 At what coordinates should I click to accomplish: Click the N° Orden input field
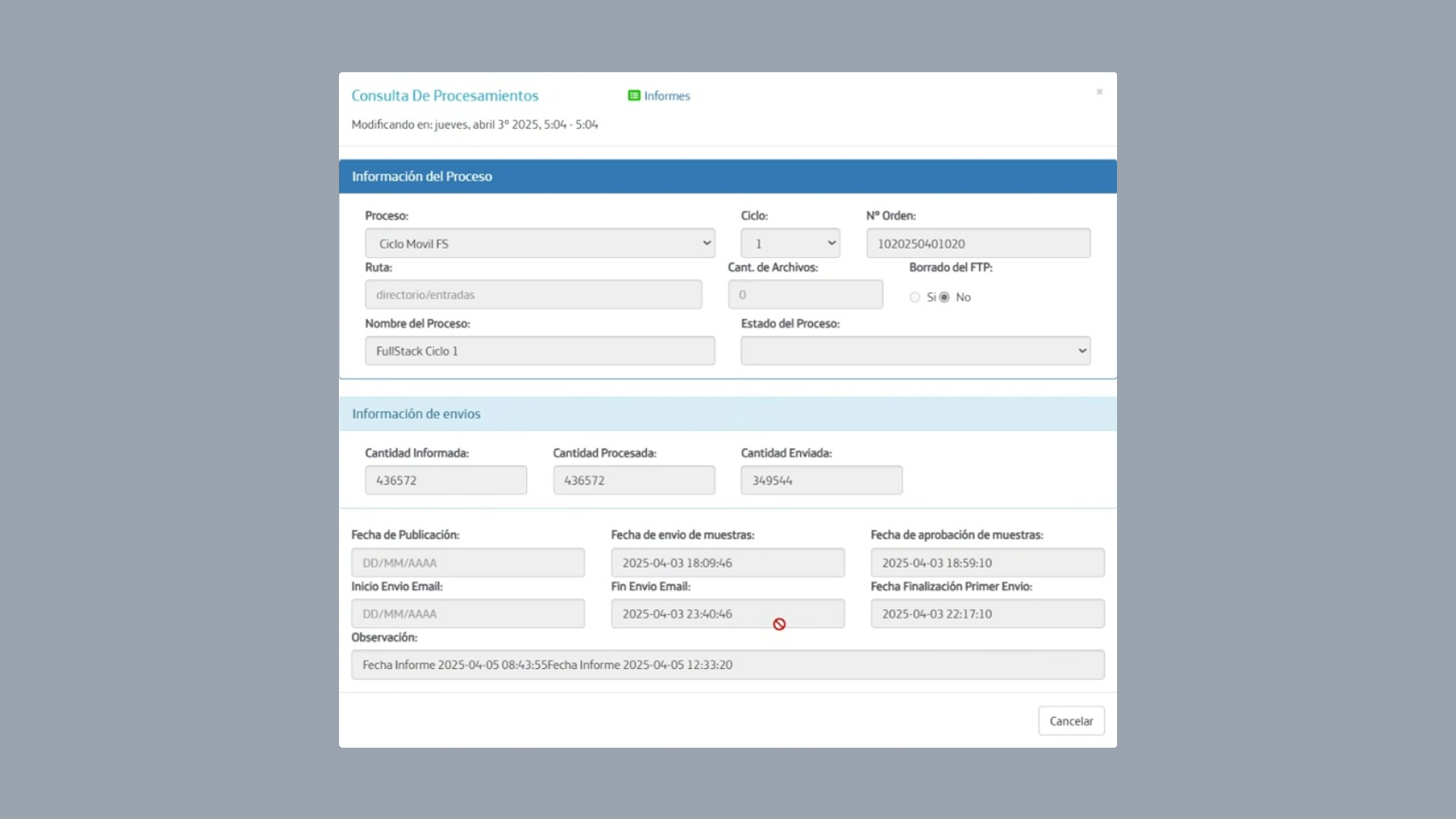click(x=977, y=243)
